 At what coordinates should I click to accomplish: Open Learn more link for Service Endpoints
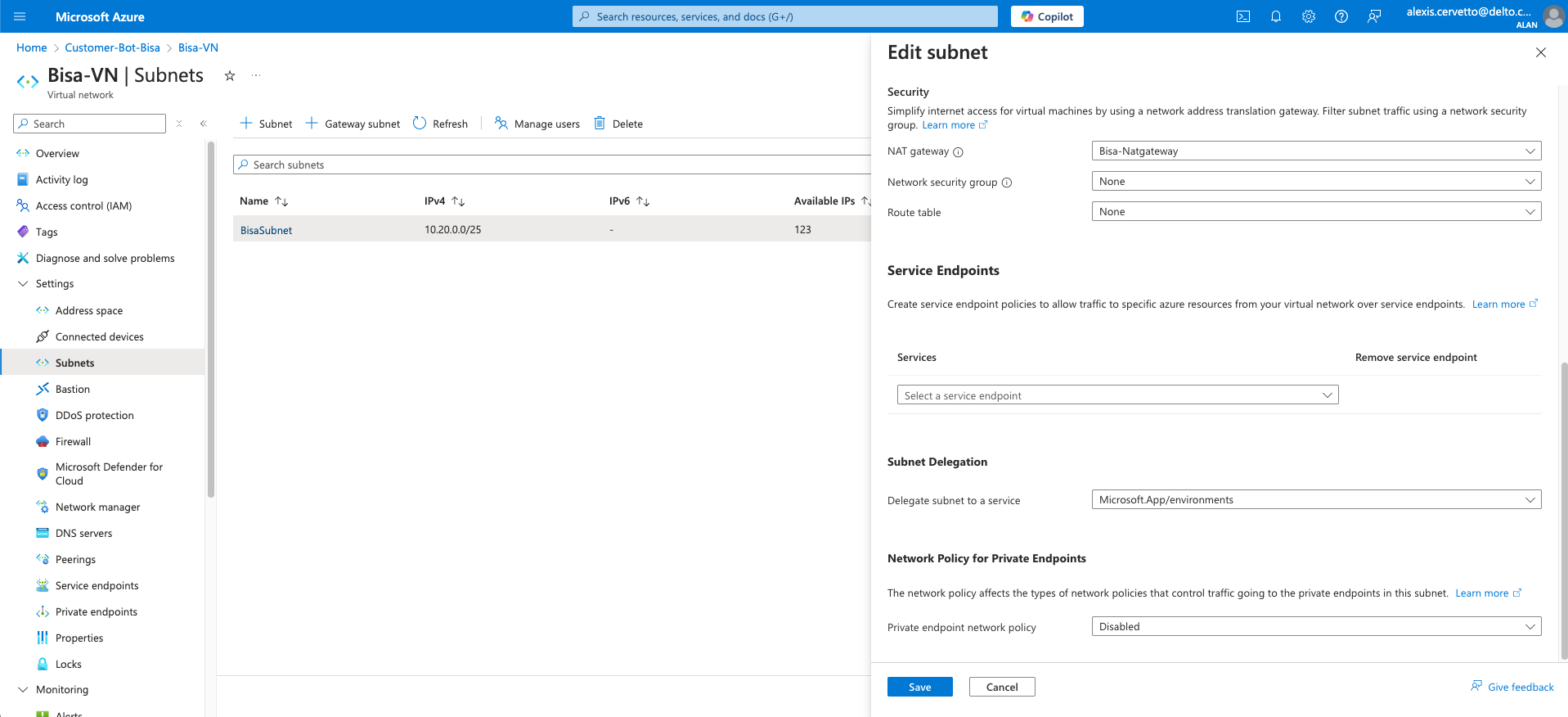(x=1504, y=304)
